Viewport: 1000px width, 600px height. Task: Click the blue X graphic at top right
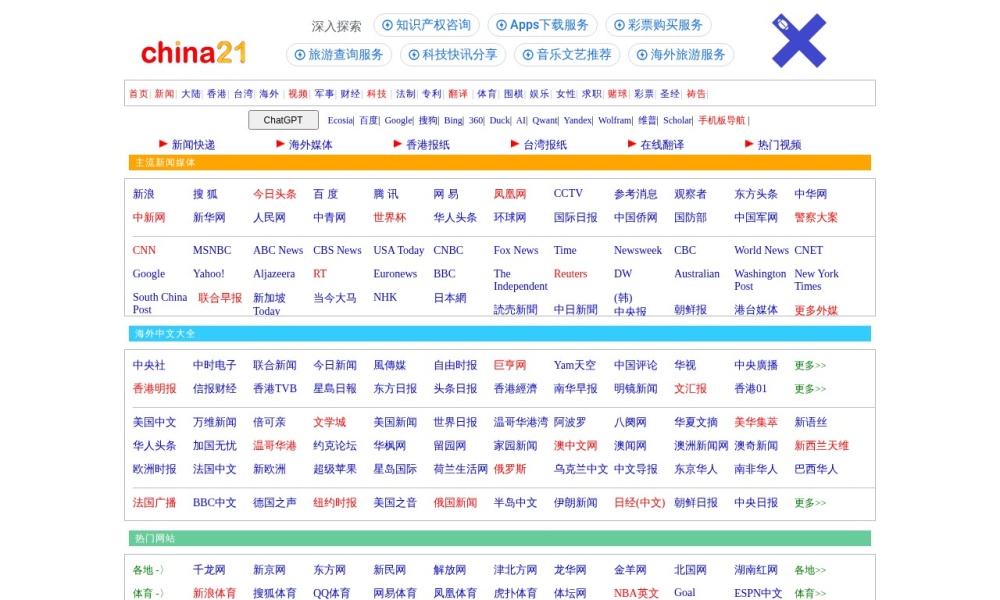coord(798,41)
